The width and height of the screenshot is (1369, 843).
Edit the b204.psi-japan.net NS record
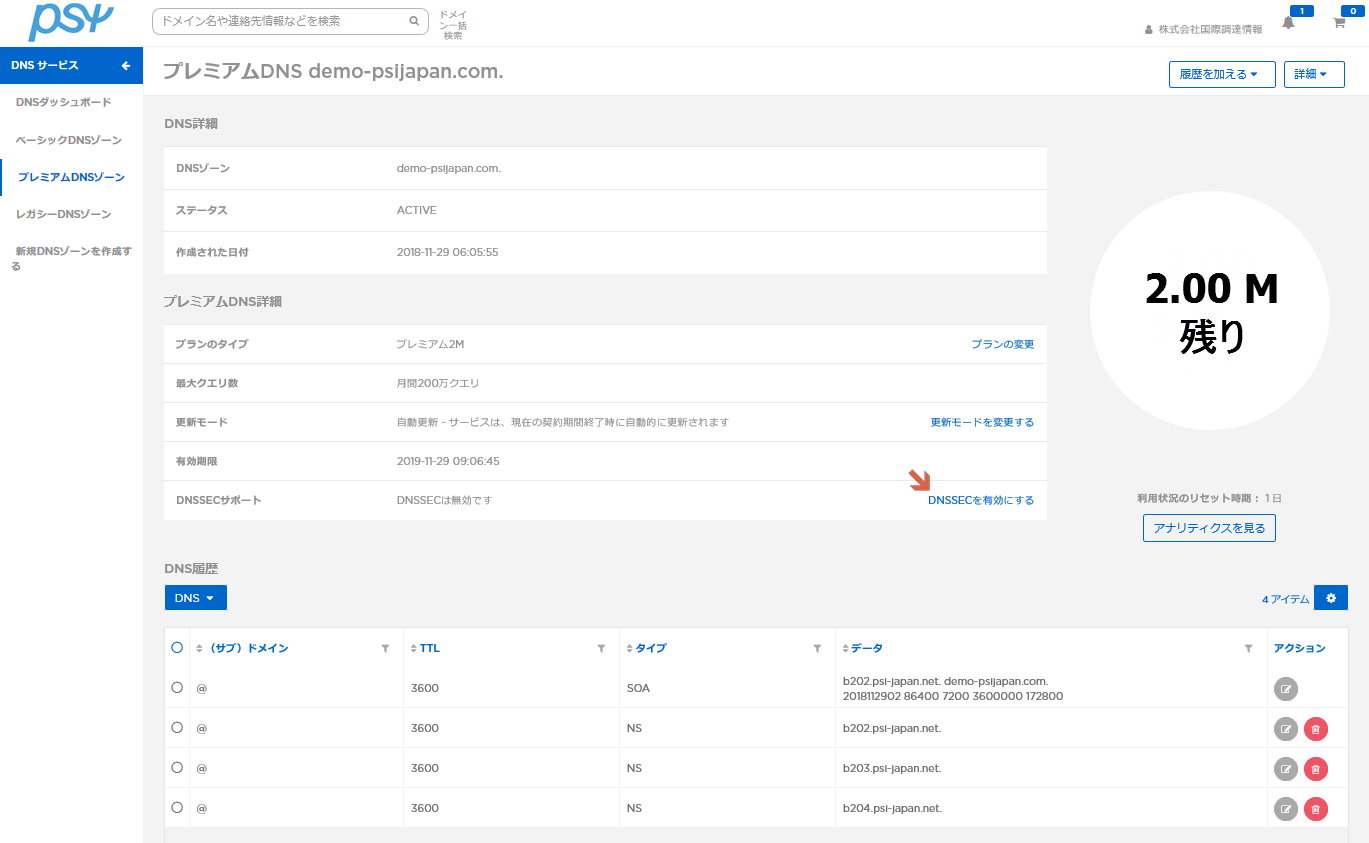click(1285, 809)
